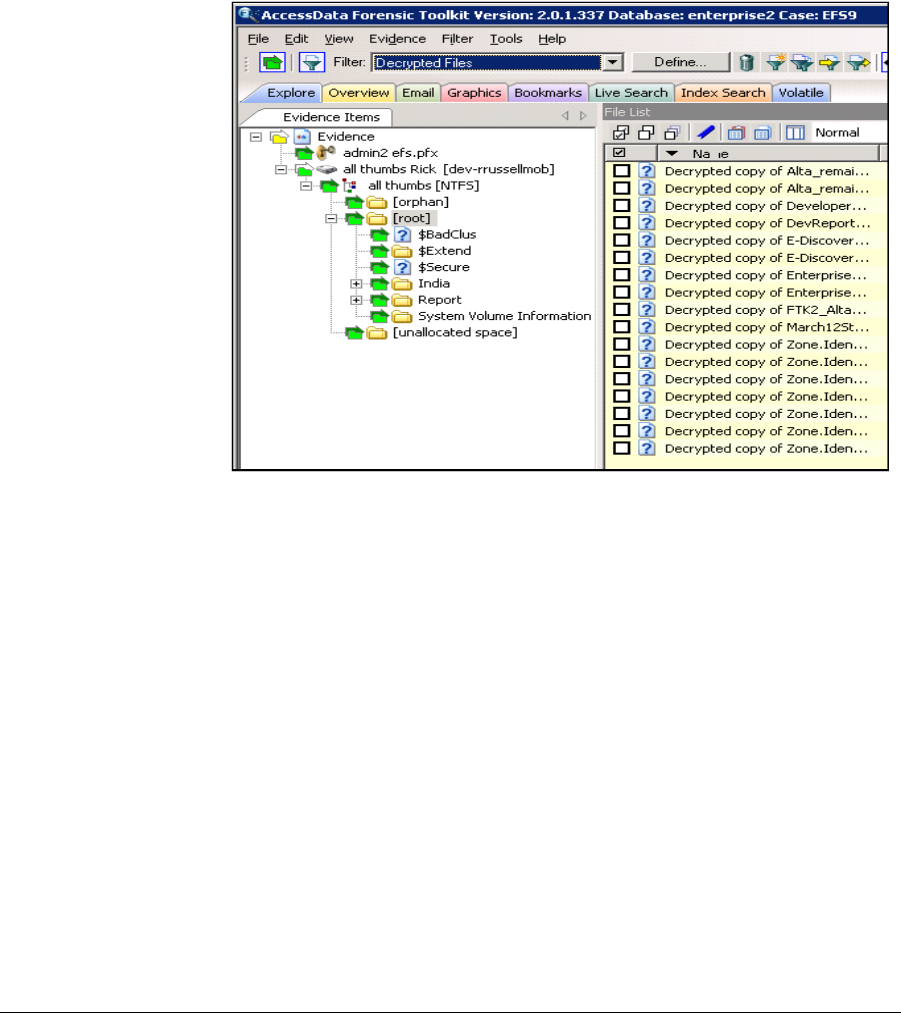Open the Volatile tab

click(801, 93)
